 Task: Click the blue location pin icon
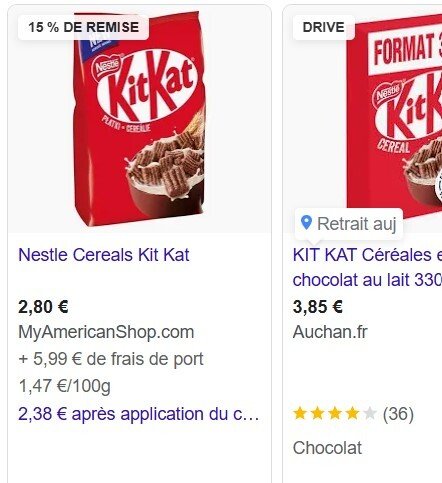306,223
